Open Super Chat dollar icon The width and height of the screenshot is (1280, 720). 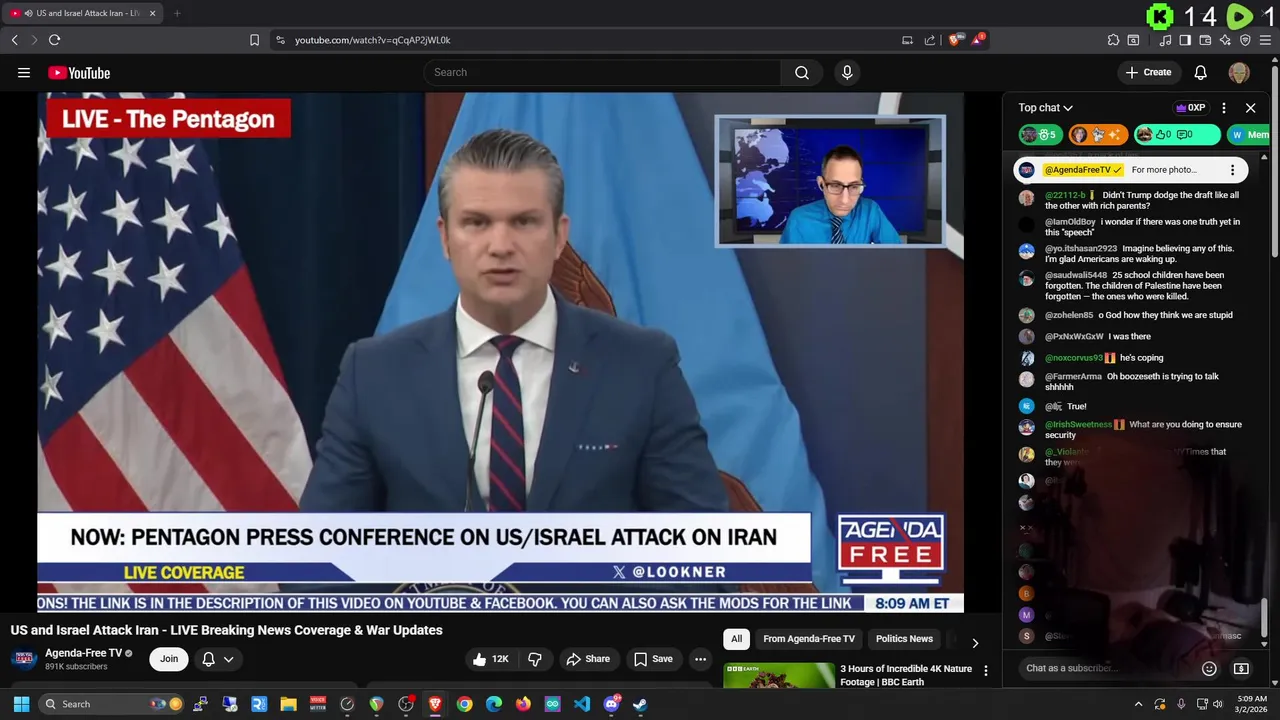(x=1241, y=668)
